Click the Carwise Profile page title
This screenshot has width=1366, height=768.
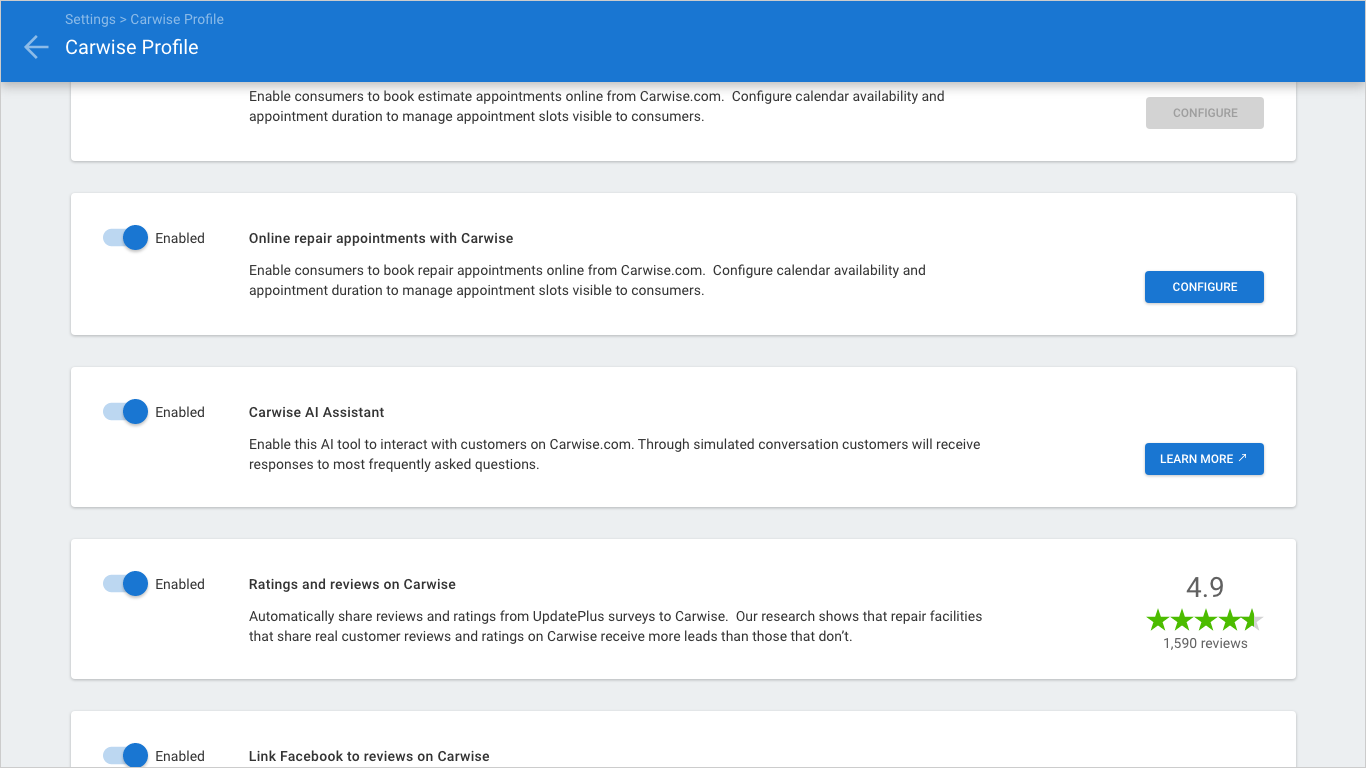pyautogui.click(x=132, y=47)
